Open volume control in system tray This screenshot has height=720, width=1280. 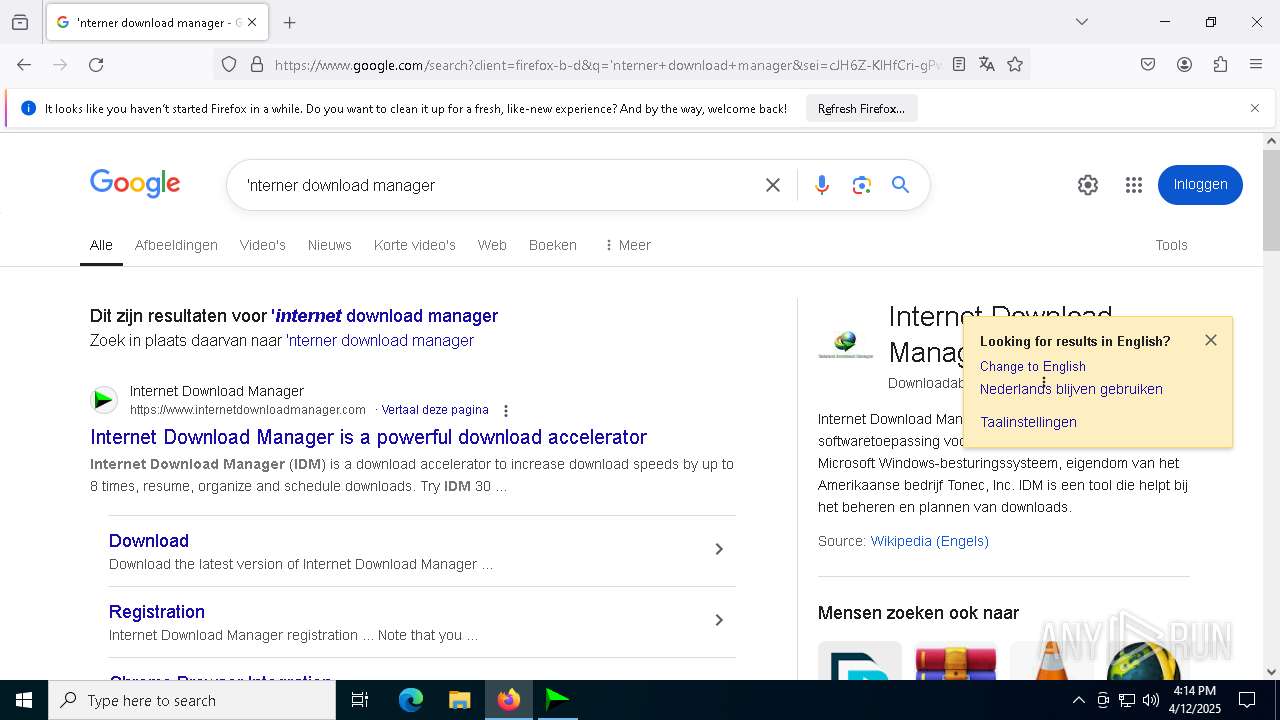pyautogui.click(x=1151, y=700)
